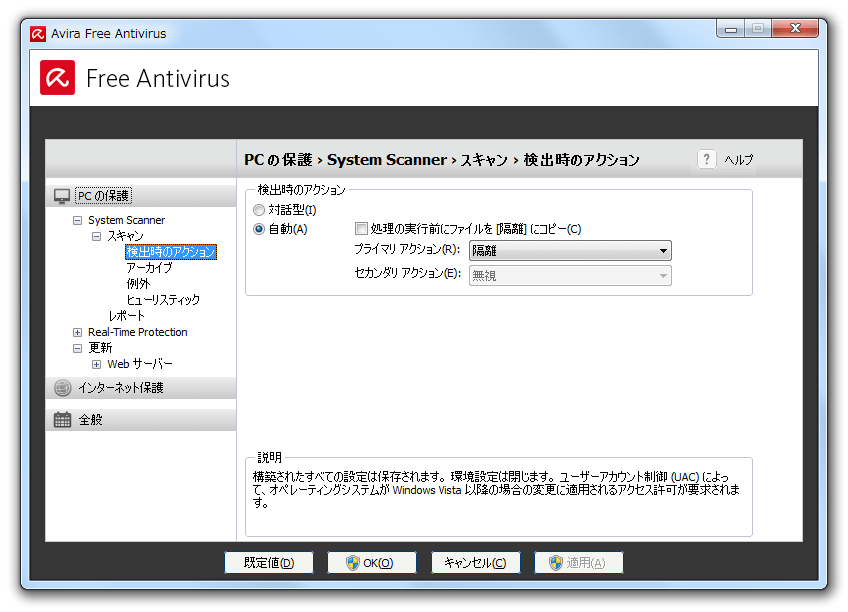The height and width of the screenshot is (612, 848).
Task: Collapse the スキャン tree node
Action: pos(96,236)
